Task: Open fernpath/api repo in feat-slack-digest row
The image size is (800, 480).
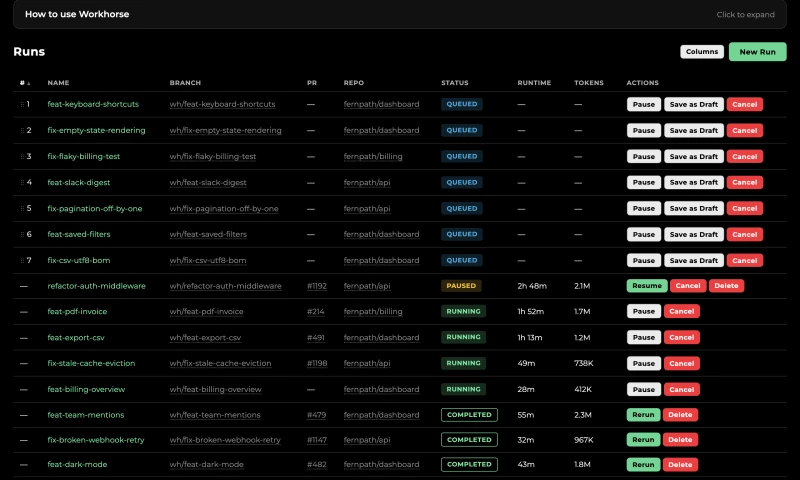Action: pos(367,182)
